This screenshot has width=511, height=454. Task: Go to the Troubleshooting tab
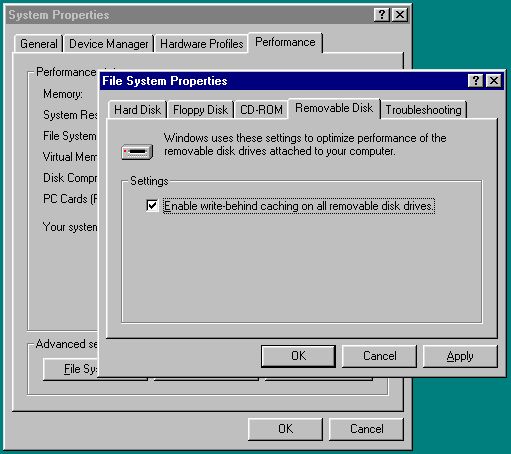click(x=423, y=110)
